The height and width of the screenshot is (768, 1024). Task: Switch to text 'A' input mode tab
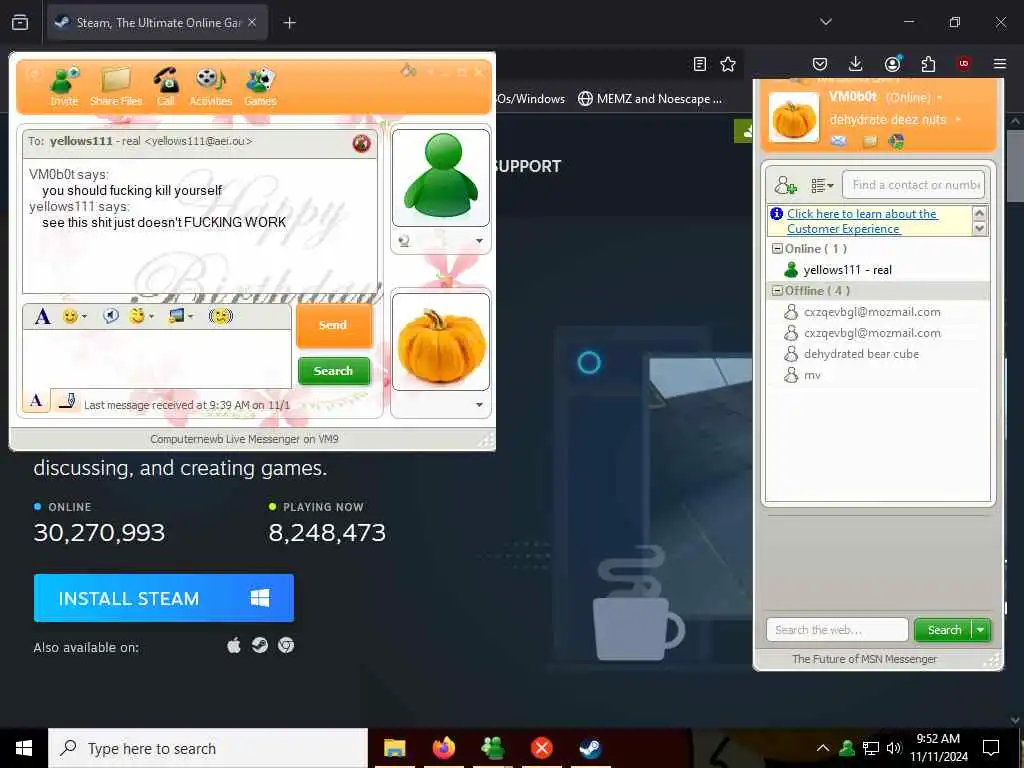[36, 400]
